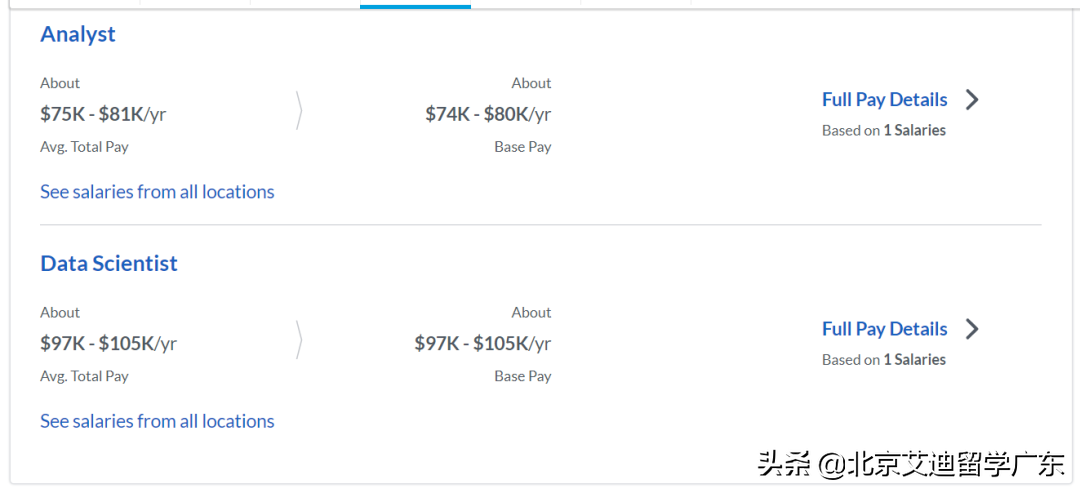The height and width of the screenshot is (493, 1080).
Task: Click the divider arrow between Data Scientist pay figures
Action: click(x=299, y=340)
